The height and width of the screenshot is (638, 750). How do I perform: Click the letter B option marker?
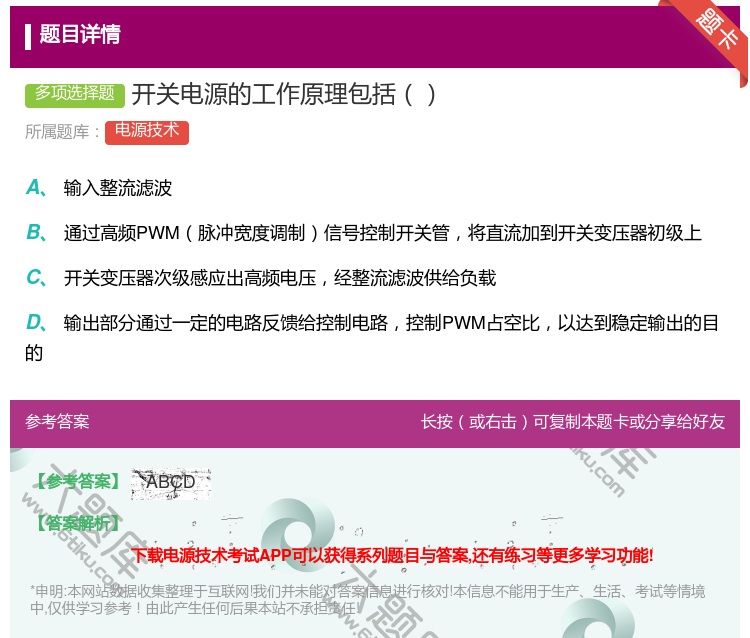click(35, 233)
